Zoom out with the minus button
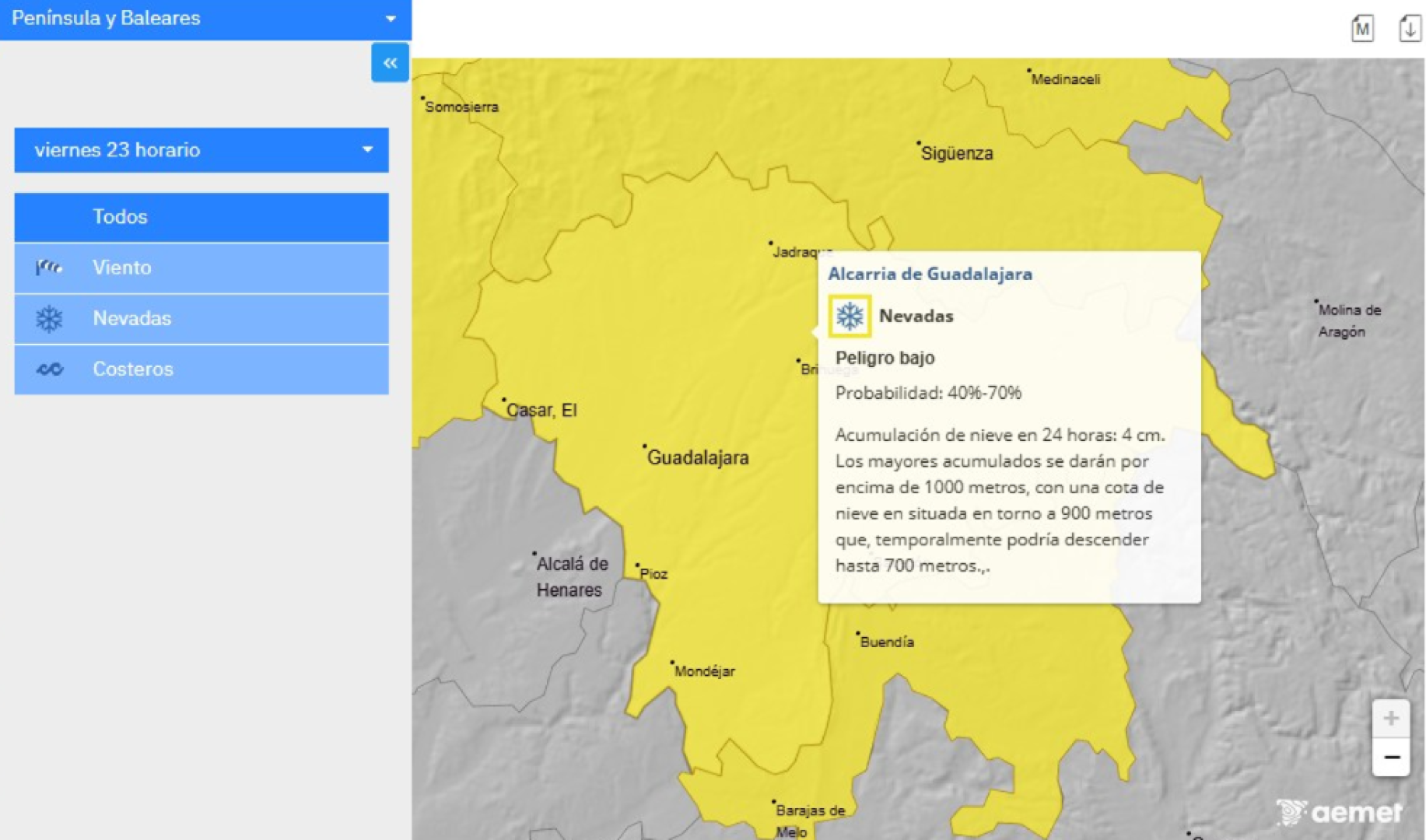Viewport: 1426px width, 840px height. (x=1391, y=757)
